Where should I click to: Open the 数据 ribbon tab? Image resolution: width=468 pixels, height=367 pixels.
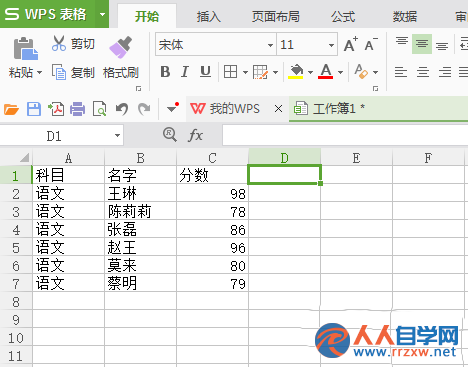[x=405, y=16]
